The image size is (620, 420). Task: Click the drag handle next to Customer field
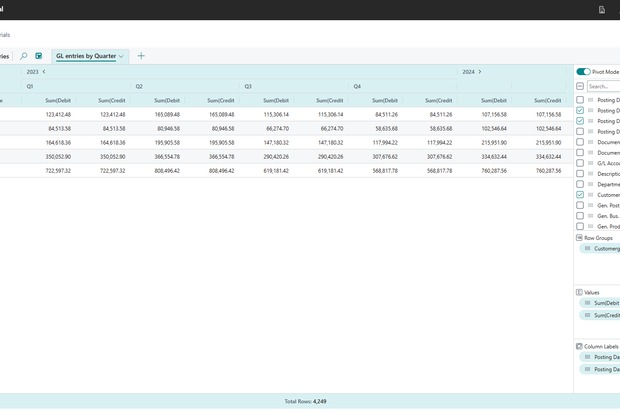coord(590,195)
